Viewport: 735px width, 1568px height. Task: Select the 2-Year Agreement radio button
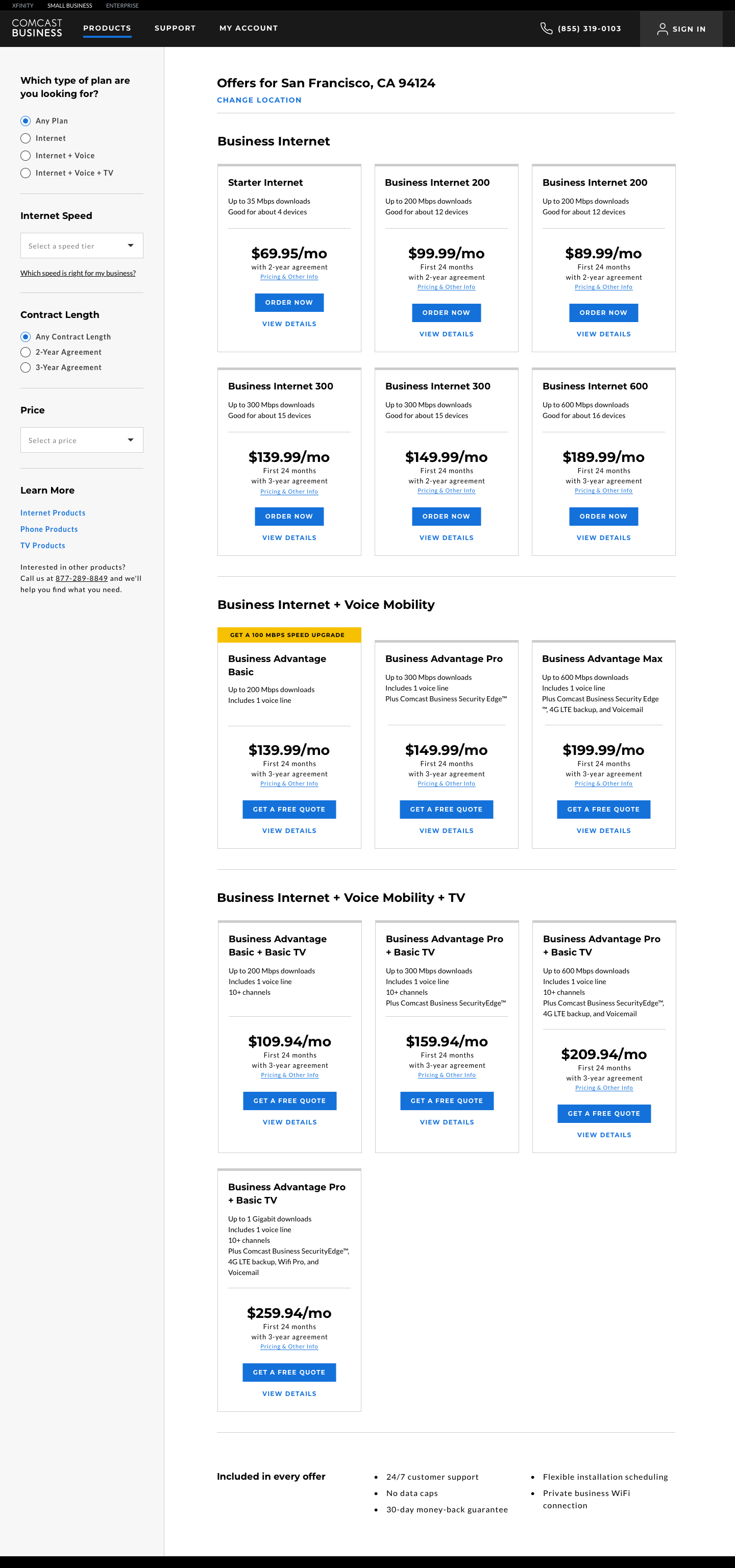(26, 352)
